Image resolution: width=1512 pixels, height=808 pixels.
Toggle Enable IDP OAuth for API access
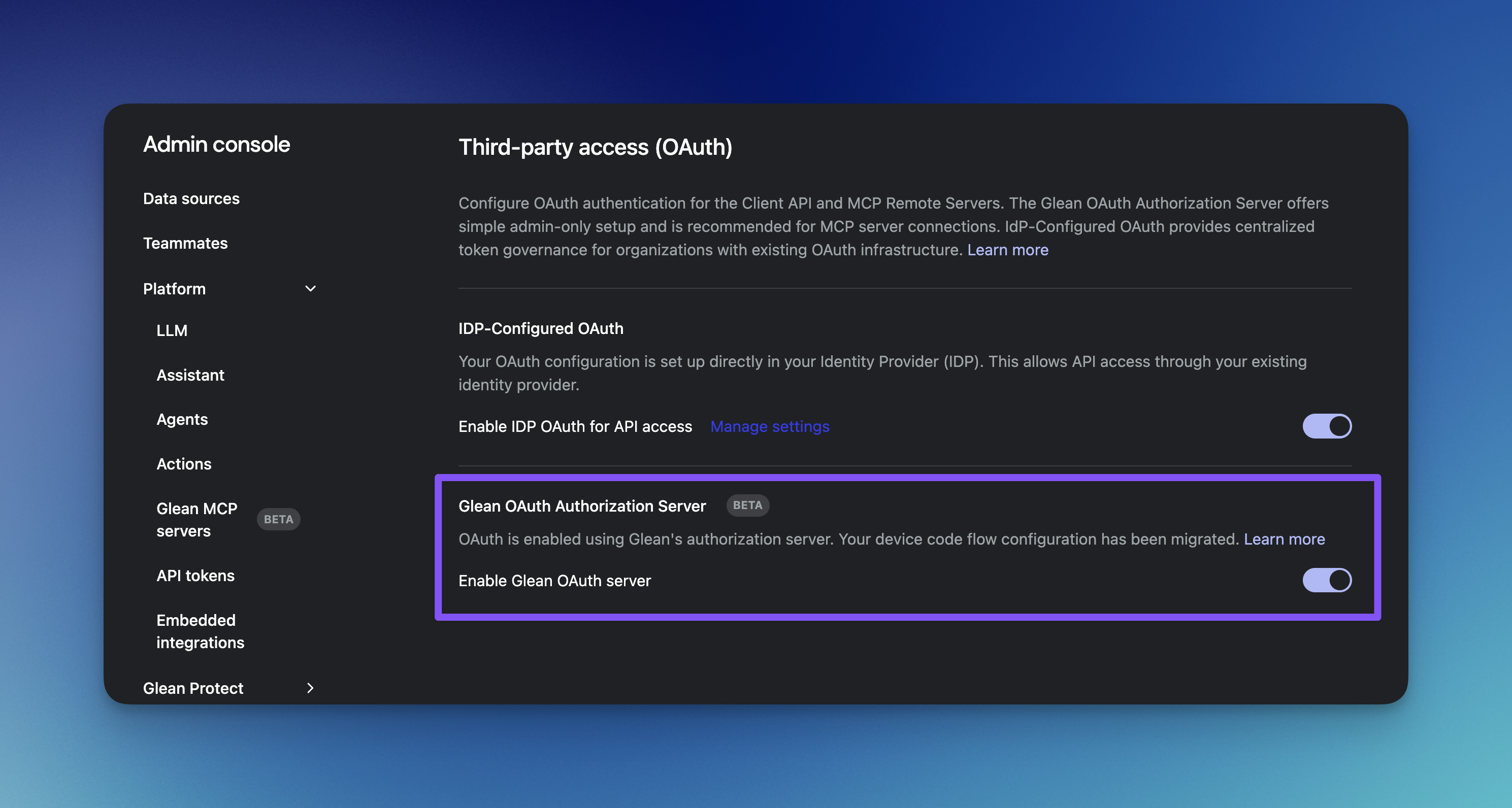(x=1327, y=426)
